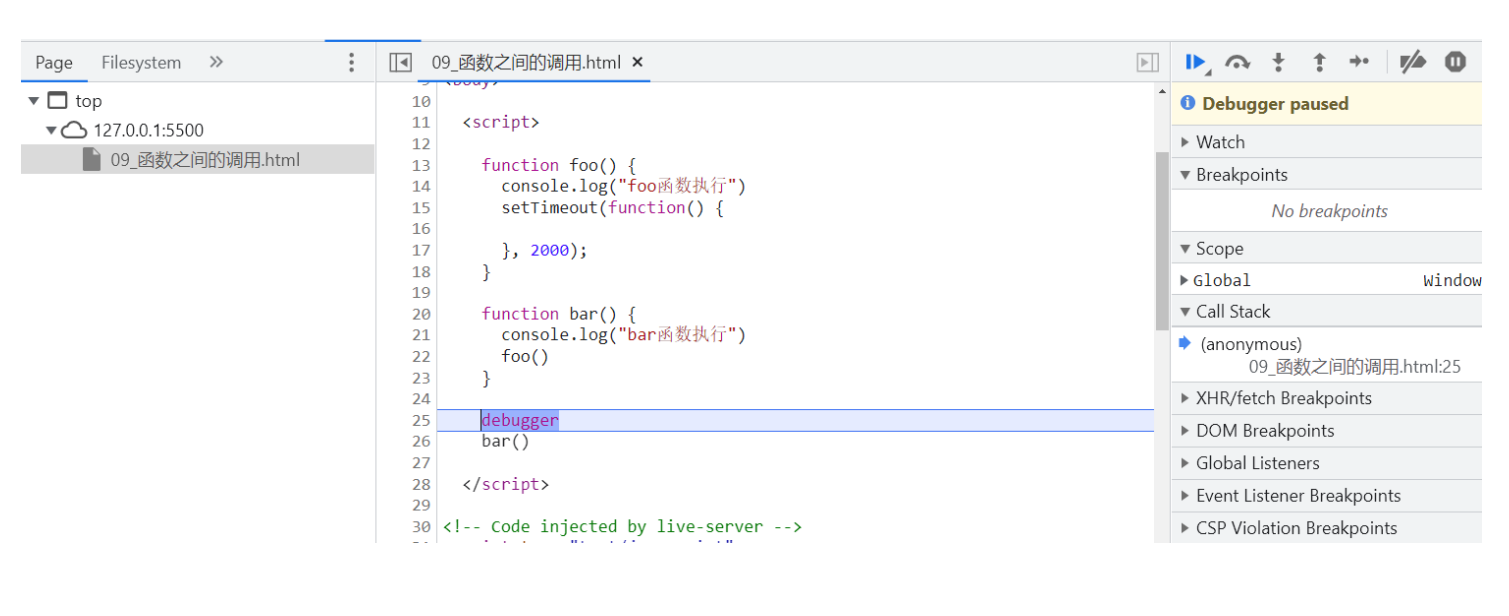Deactivate all breakpoints
The image size is (1509, 616).
tap(1412, 62)
